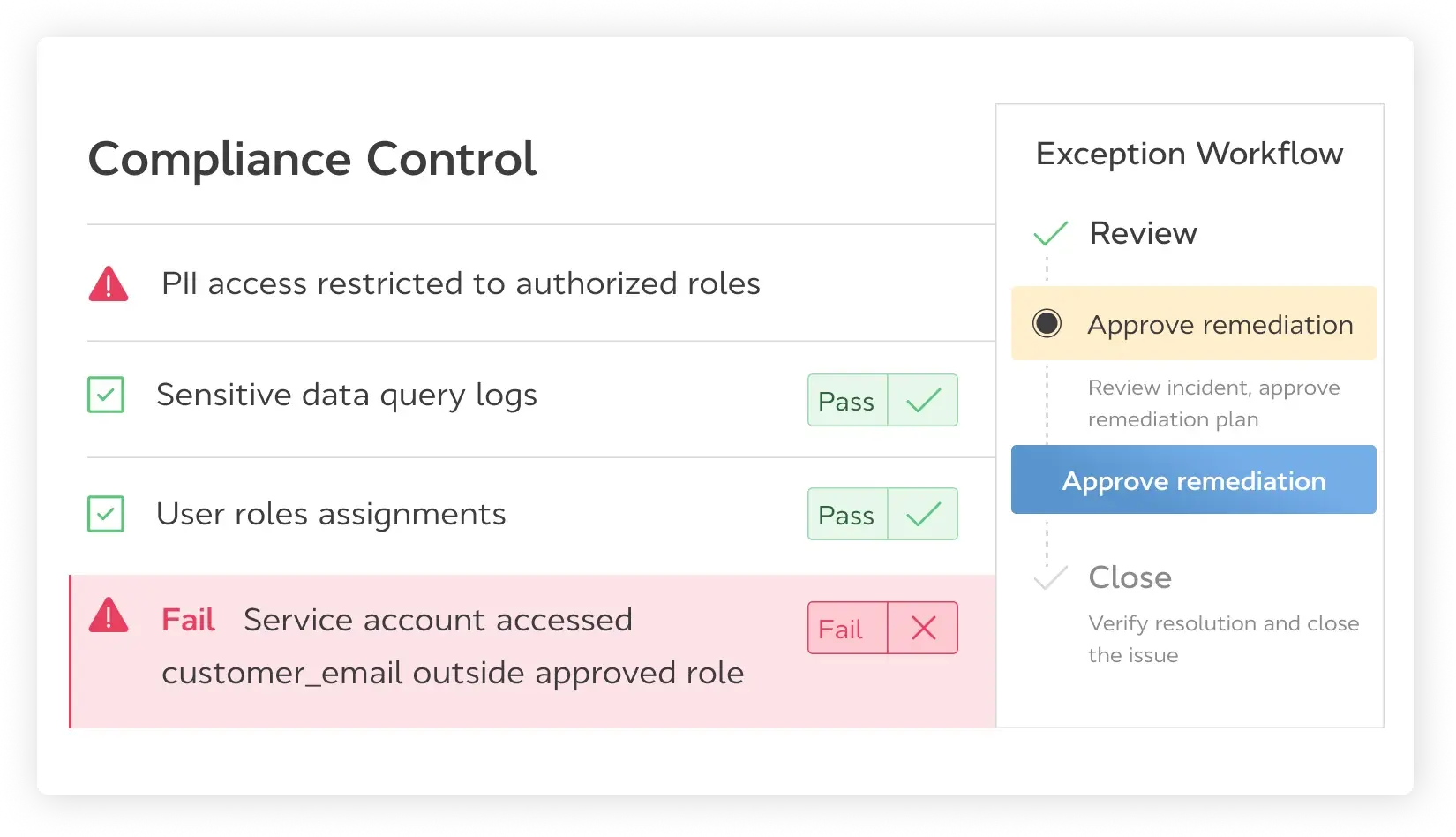1456x837 pixels.
Task: Click the Pass label for User roles assignments
Action: [x=846, y=515]
